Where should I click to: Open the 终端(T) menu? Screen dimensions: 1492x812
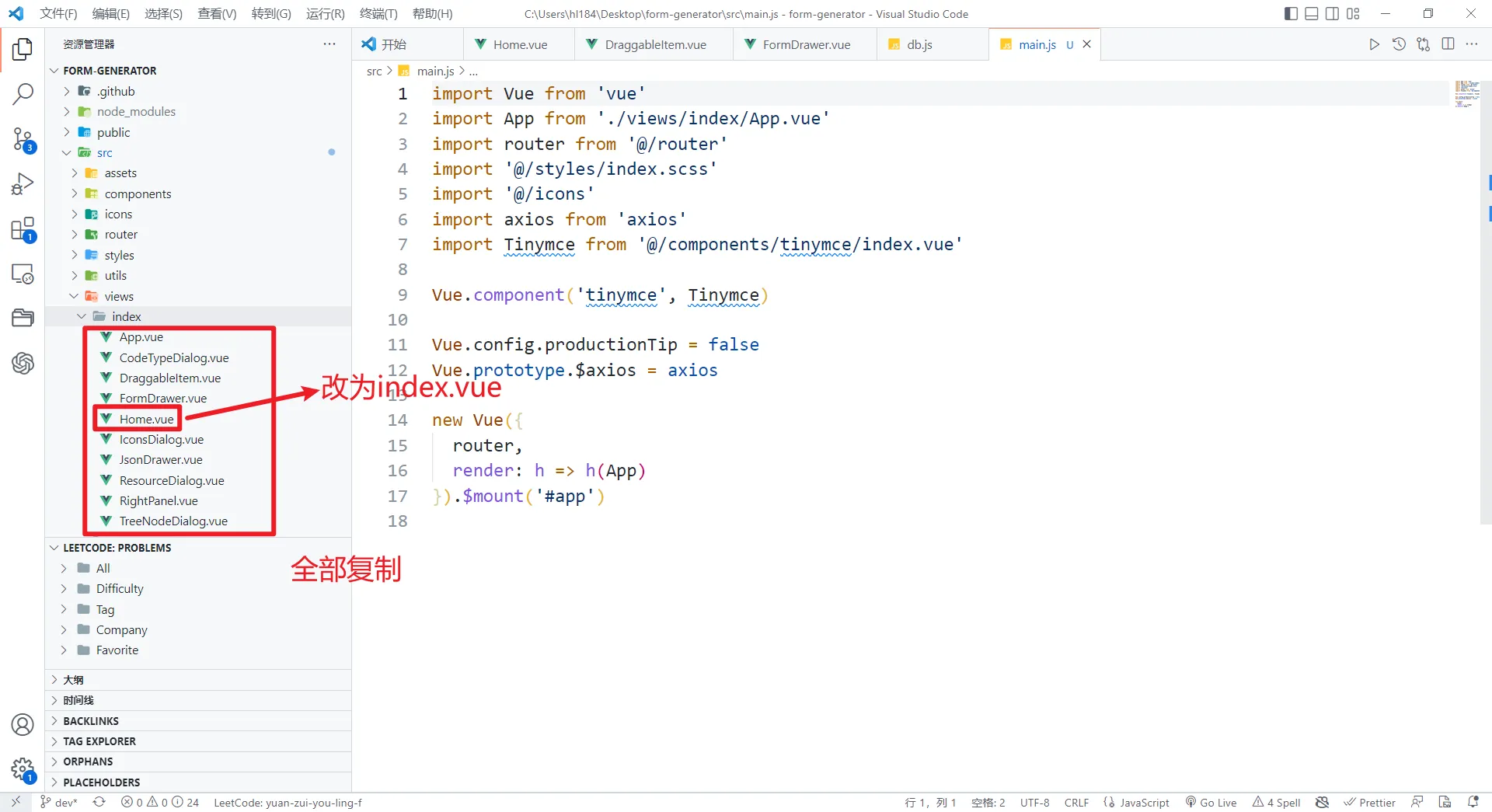coord(378,14)
